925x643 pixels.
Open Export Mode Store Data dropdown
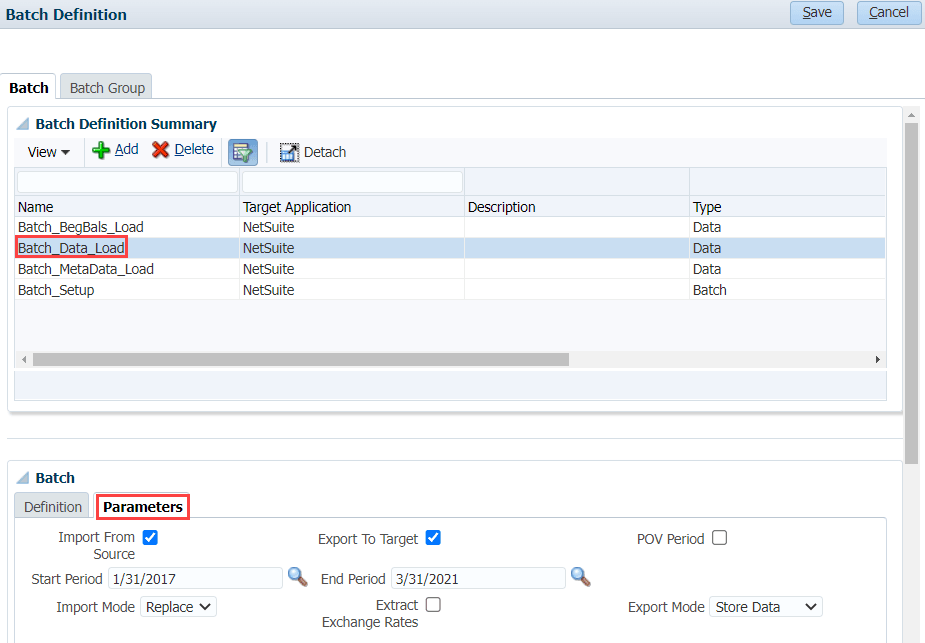click(766, 606)
